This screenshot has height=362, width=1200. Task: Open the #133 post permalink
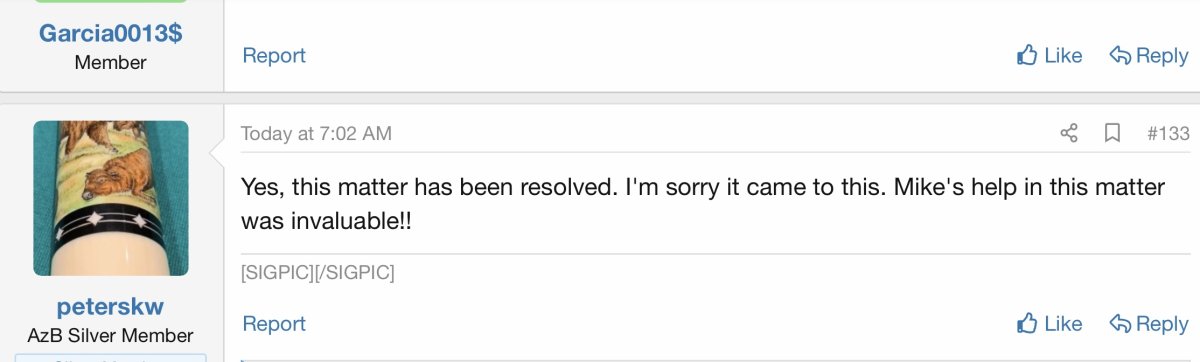[1167, 133]
